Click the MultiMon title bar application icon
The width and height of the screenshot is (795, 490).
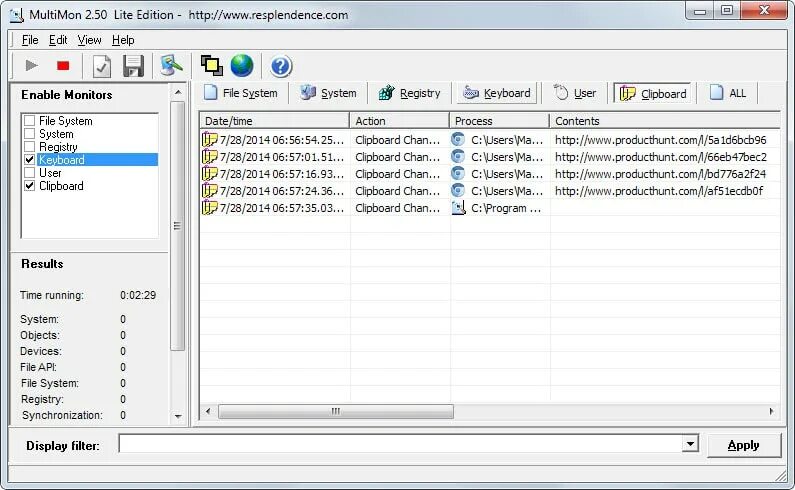tap(17, 15)
